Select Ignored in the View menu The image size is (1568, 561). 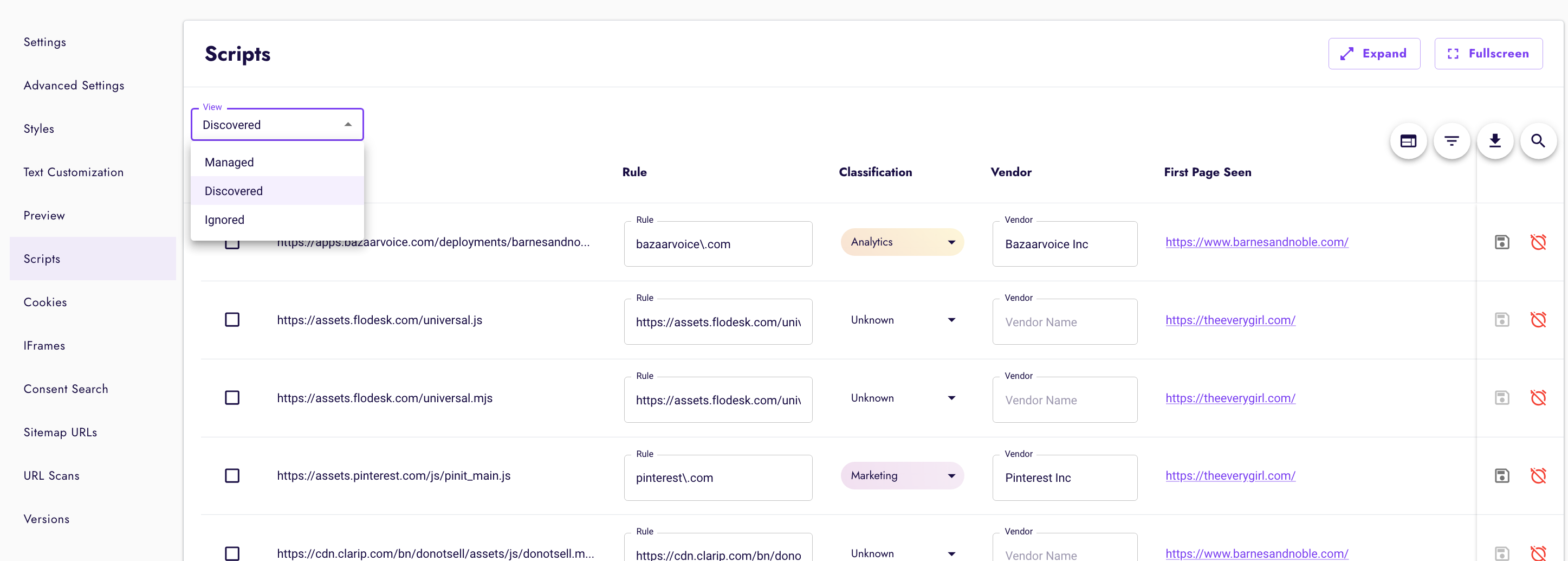[x=225, y=220]
